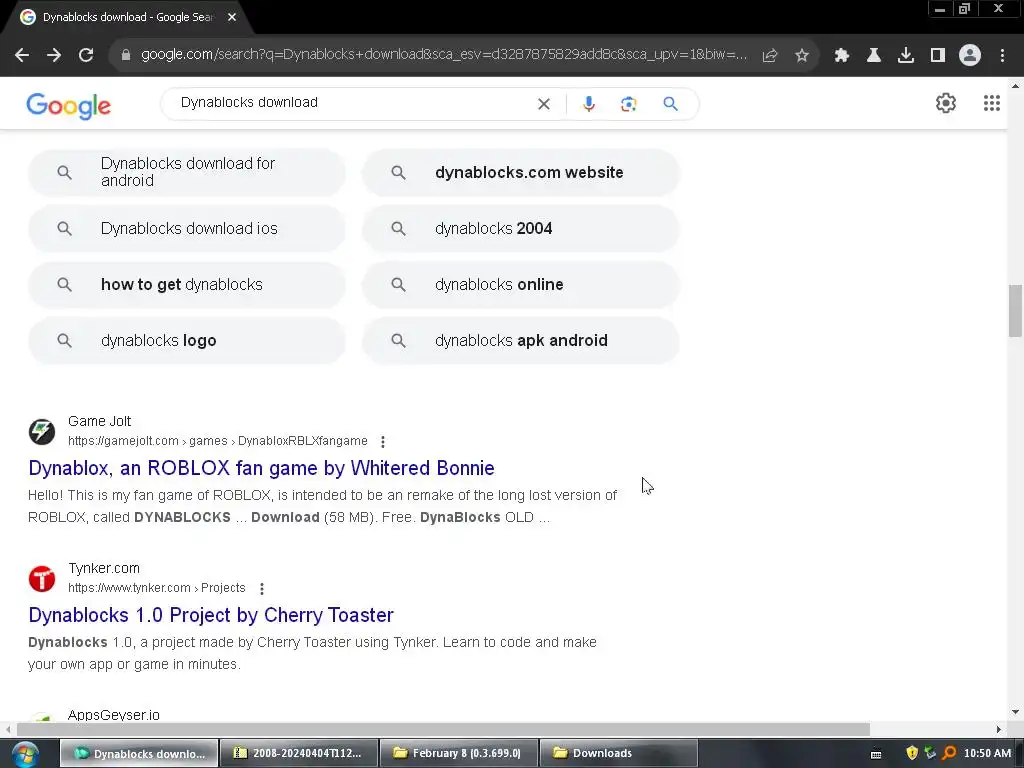The width and height of the screenshot is (1024, 768).
Task: Open the Extensions puzzle icon
Action: [842, 56]
